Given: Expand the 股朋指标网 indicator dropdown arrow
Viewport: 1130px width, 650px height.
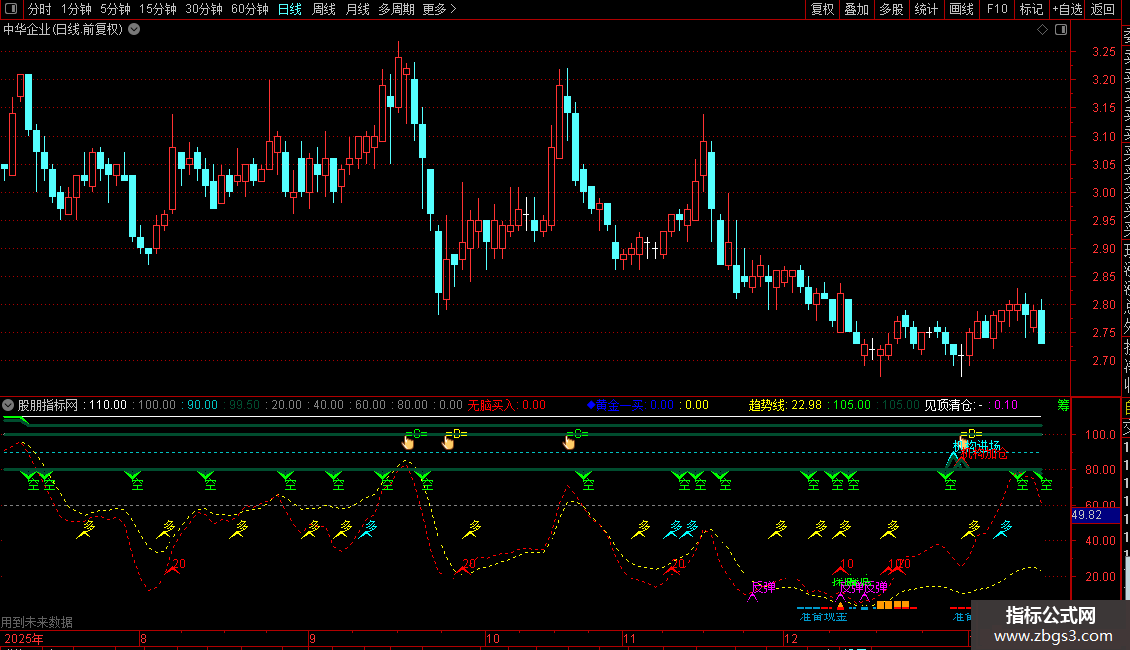Looking at the screenshot, I should (8, 405).
